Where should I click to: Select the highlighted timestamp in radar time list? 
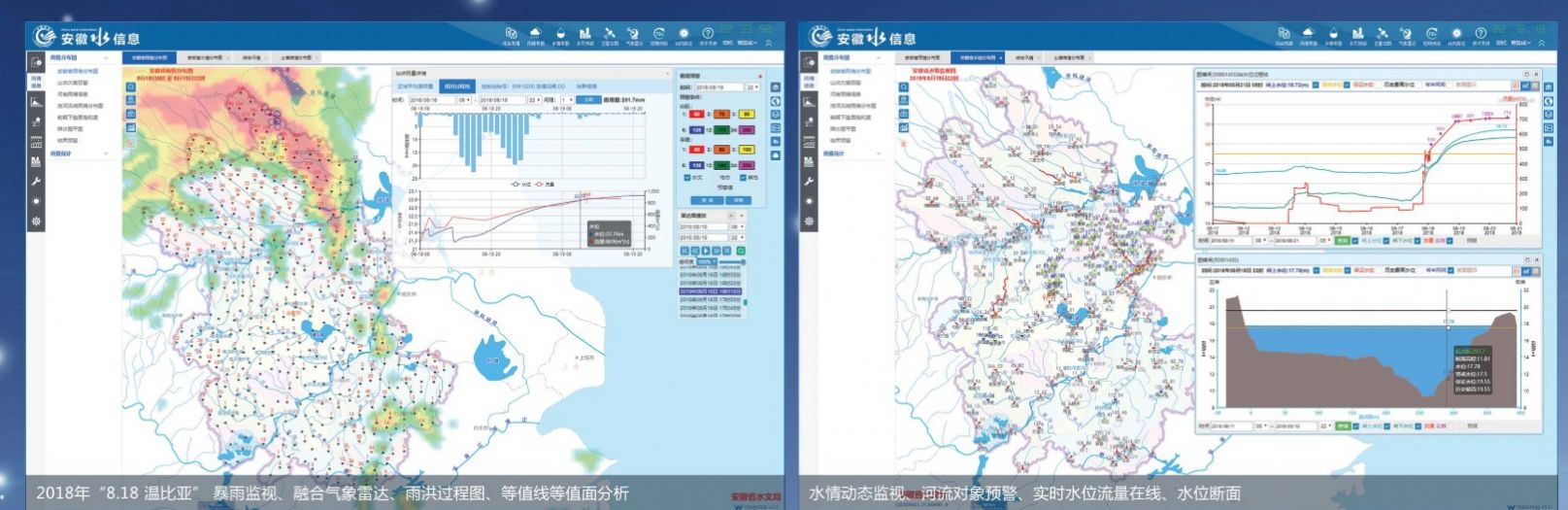pos(710,291)
